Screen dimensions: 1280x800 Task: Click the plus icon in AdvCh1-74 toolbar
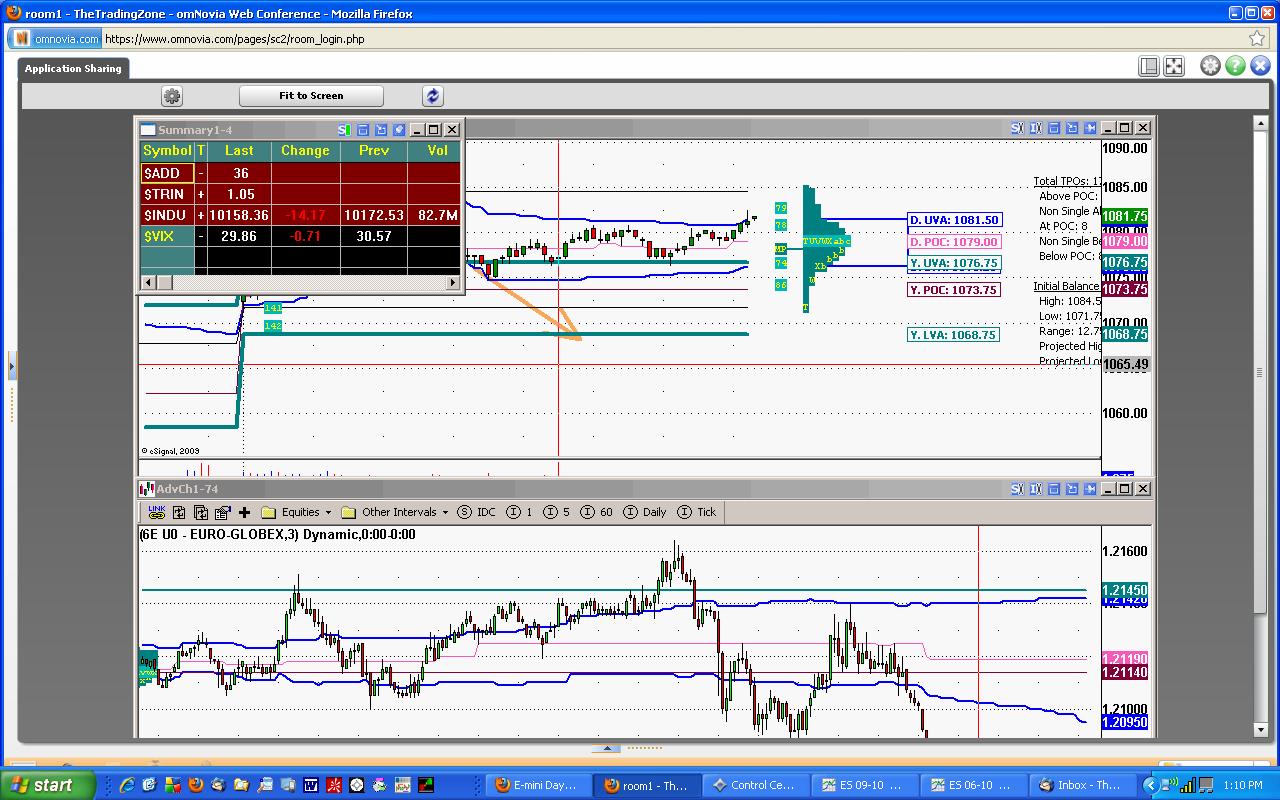click(244, 512)
